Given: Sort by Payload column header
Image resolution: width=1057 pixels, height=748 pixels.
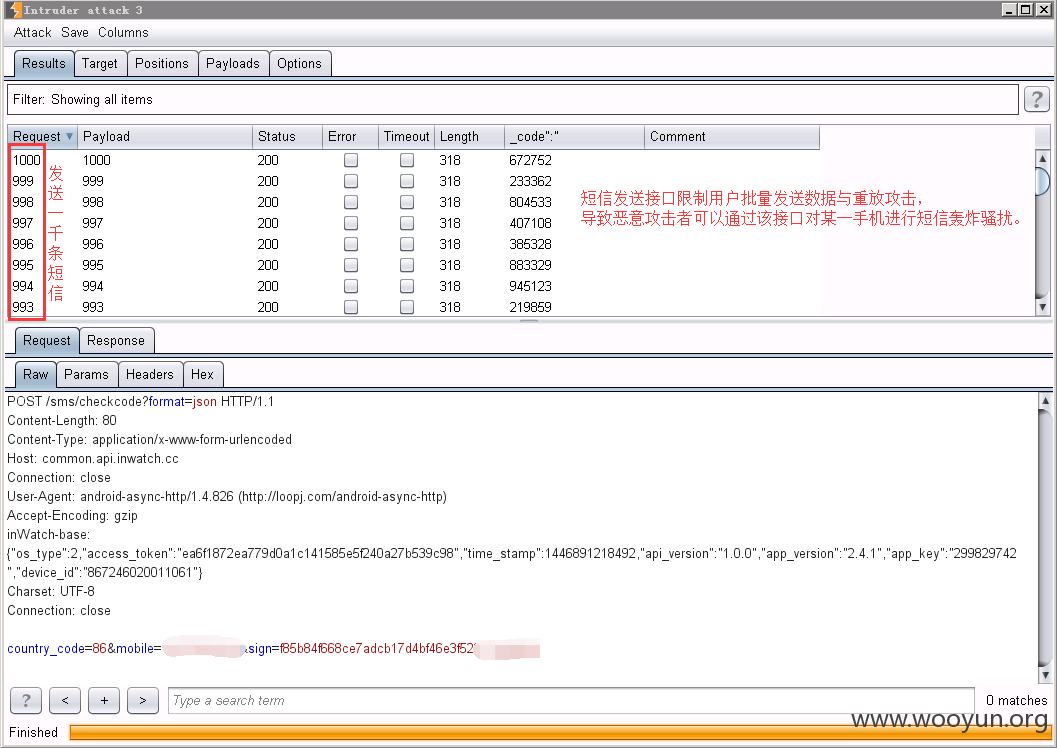Looking at the screenshot, I should 164,136.
